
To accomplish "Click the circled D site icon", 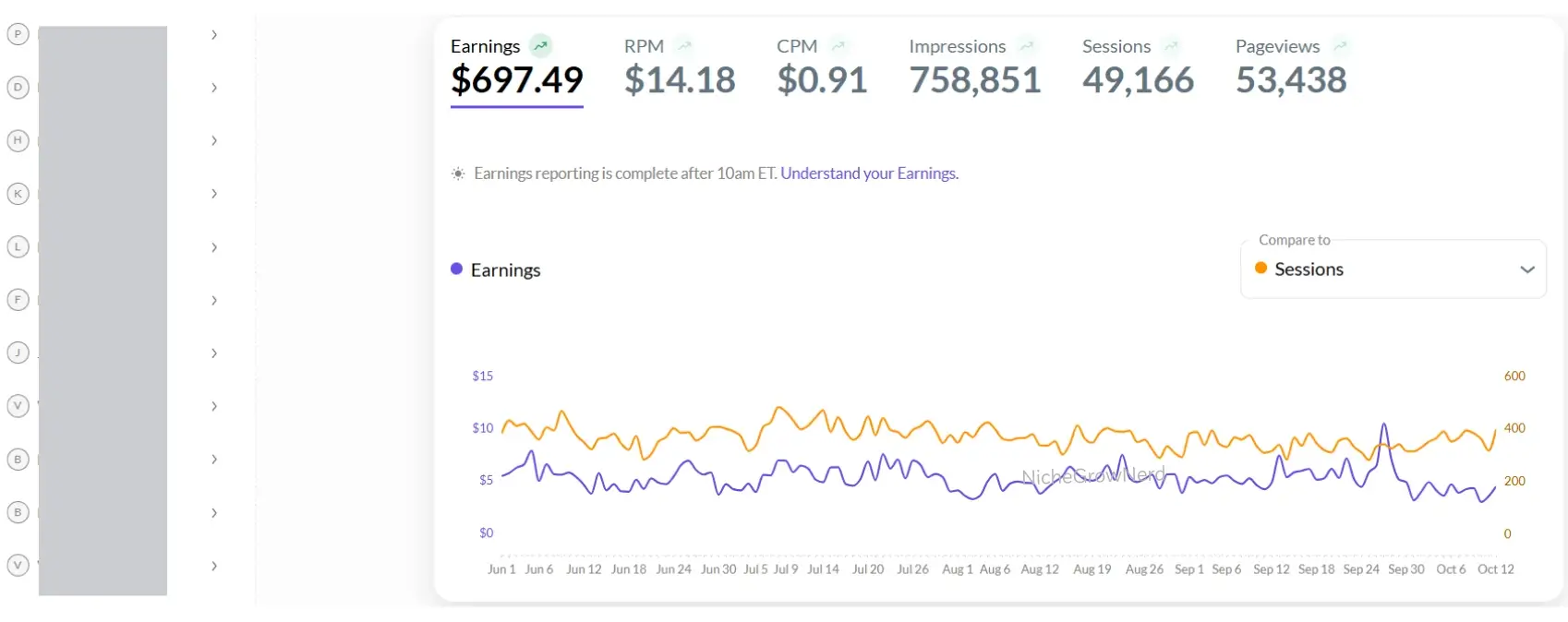I will [x=18, y=88].
